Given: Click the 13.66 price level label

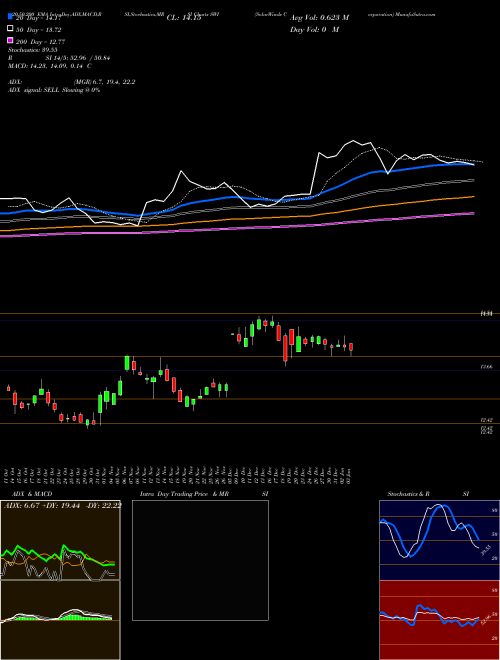Looking at the screenshot, I should (487, 367).
